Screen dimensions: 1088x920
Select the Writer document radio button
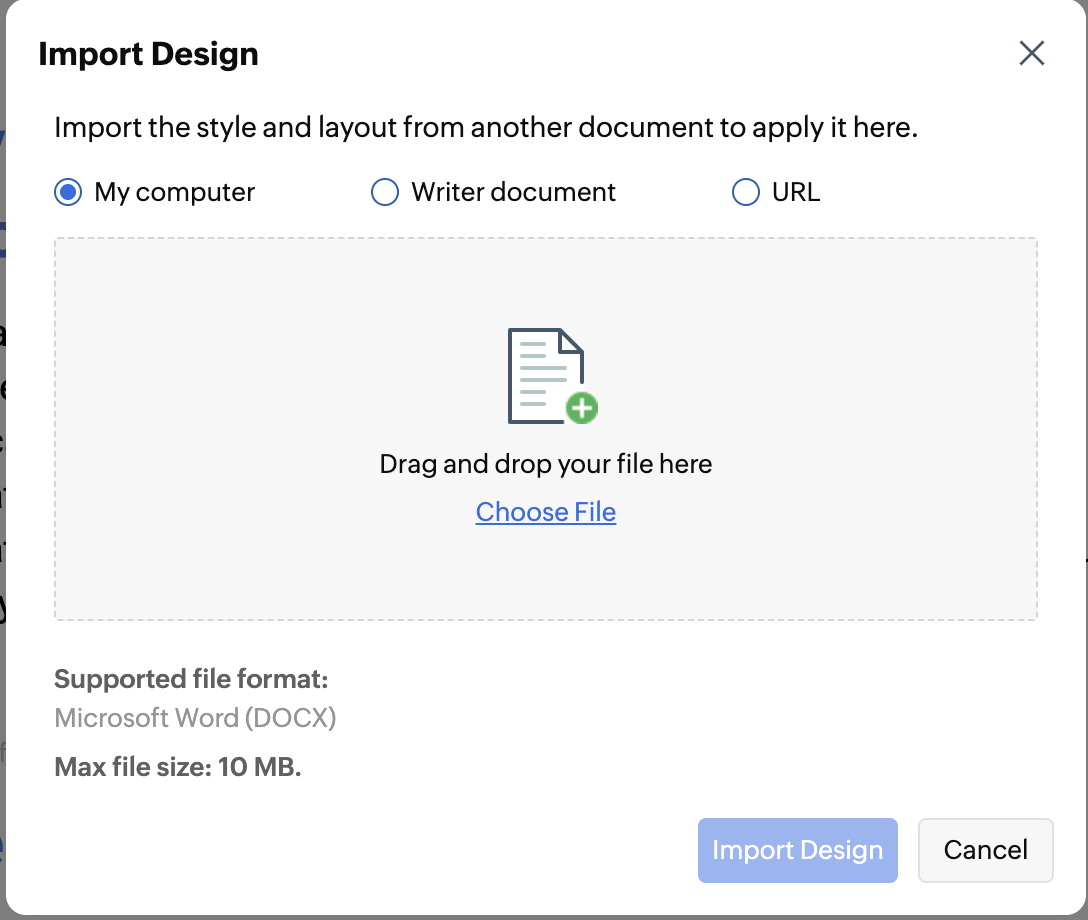tap(385, 192)
